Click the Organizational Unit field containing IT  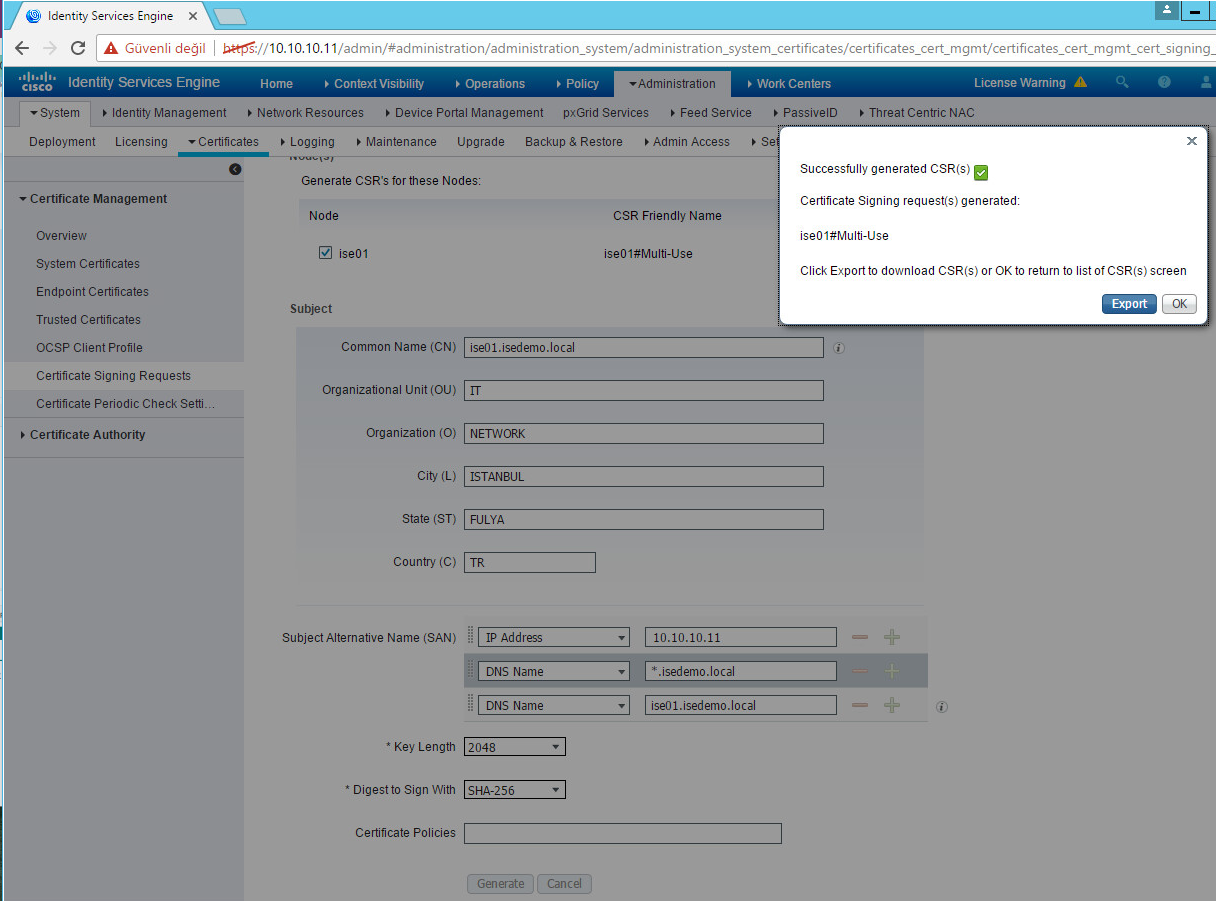click(x=644, y=390)
